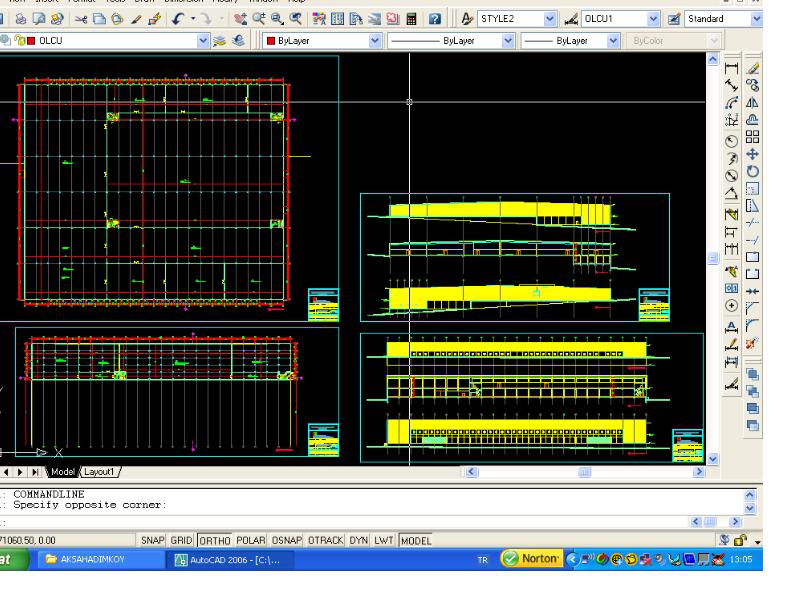Select the Model tab
This screenshot has height=600, width=800.
(63, 472)
